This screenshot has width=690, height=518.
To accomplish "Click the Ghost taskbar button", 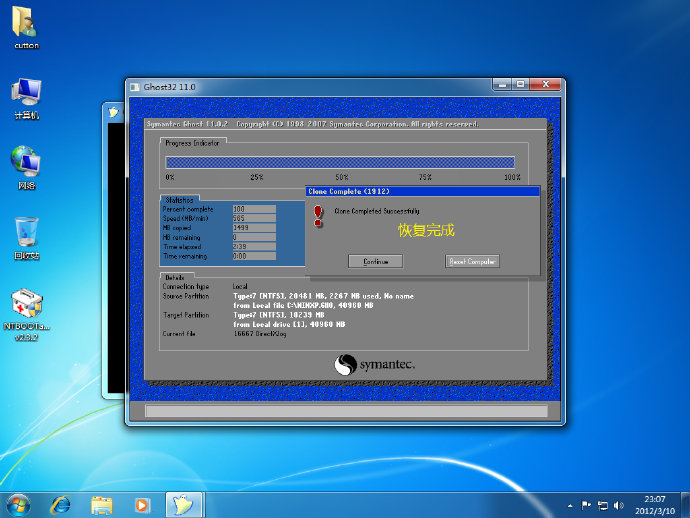I will tap(184, 505).
